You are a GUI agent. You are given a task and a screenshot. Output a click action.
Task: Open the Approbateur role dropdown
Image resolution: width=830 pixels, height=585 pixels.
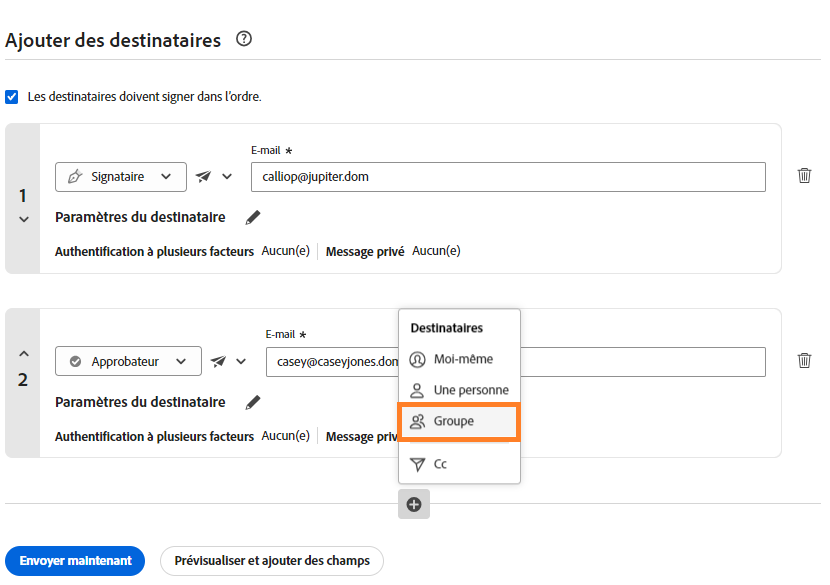[128, 362]
